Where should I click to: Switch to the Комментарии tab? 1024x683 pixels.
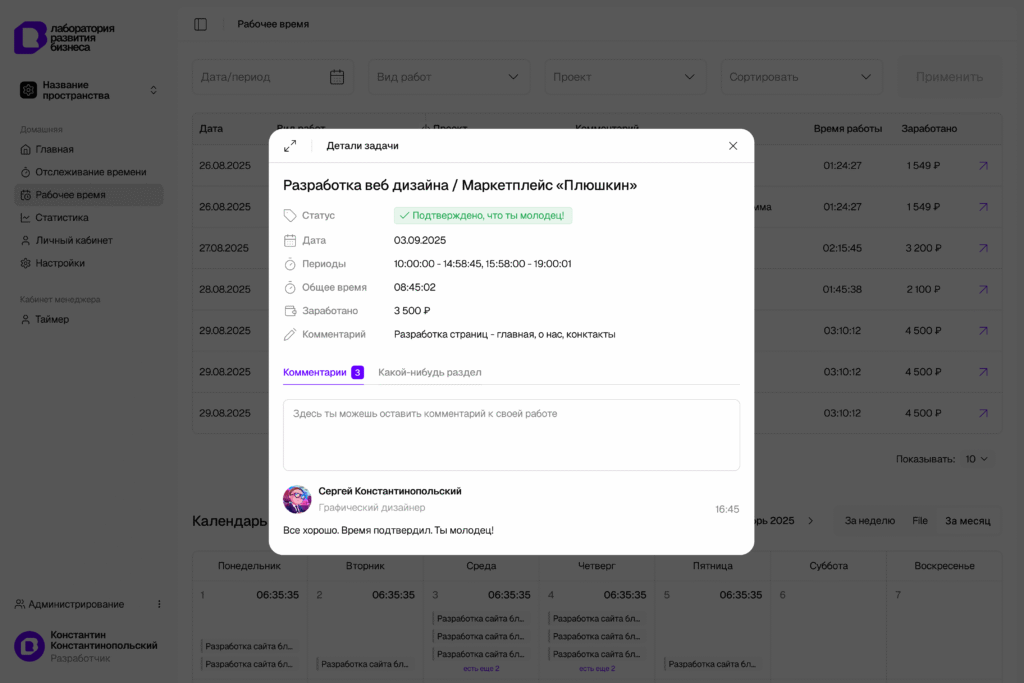314,372
